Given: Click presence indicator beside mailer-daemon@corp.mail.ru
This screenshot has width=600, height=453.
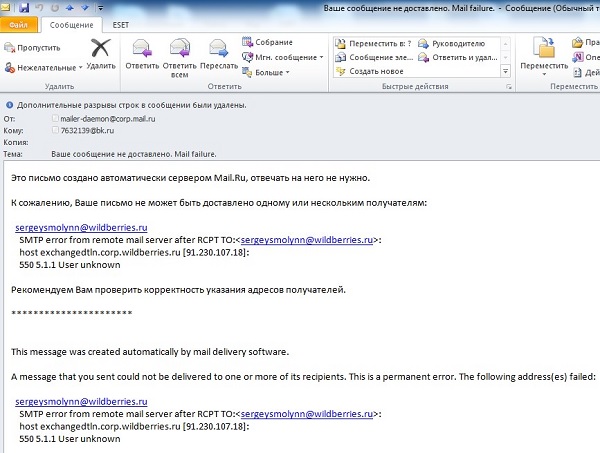Looking at the screenshot, I should click(x=55, y=118).
